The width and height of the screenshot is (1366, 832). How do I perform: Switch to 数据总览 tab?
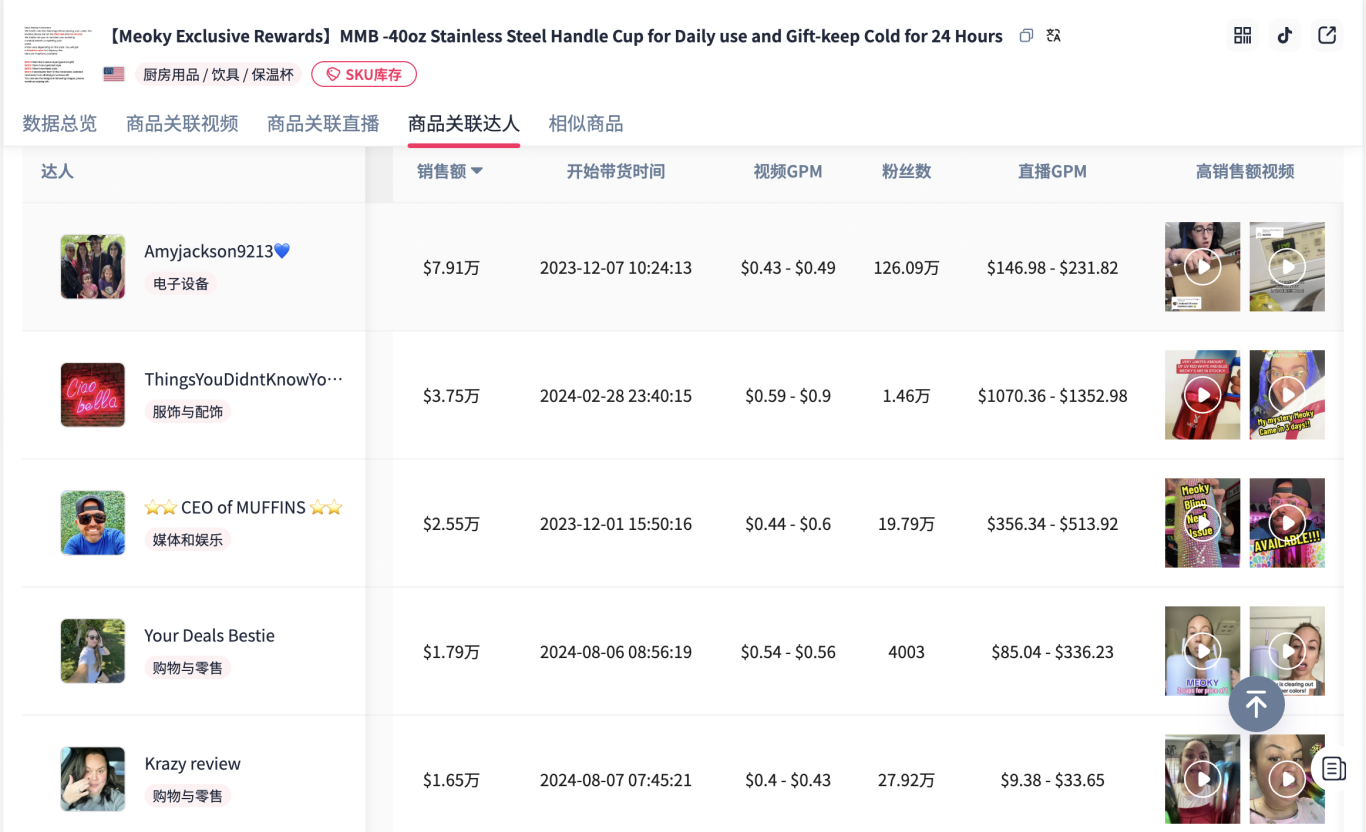[x=60, y=123]
